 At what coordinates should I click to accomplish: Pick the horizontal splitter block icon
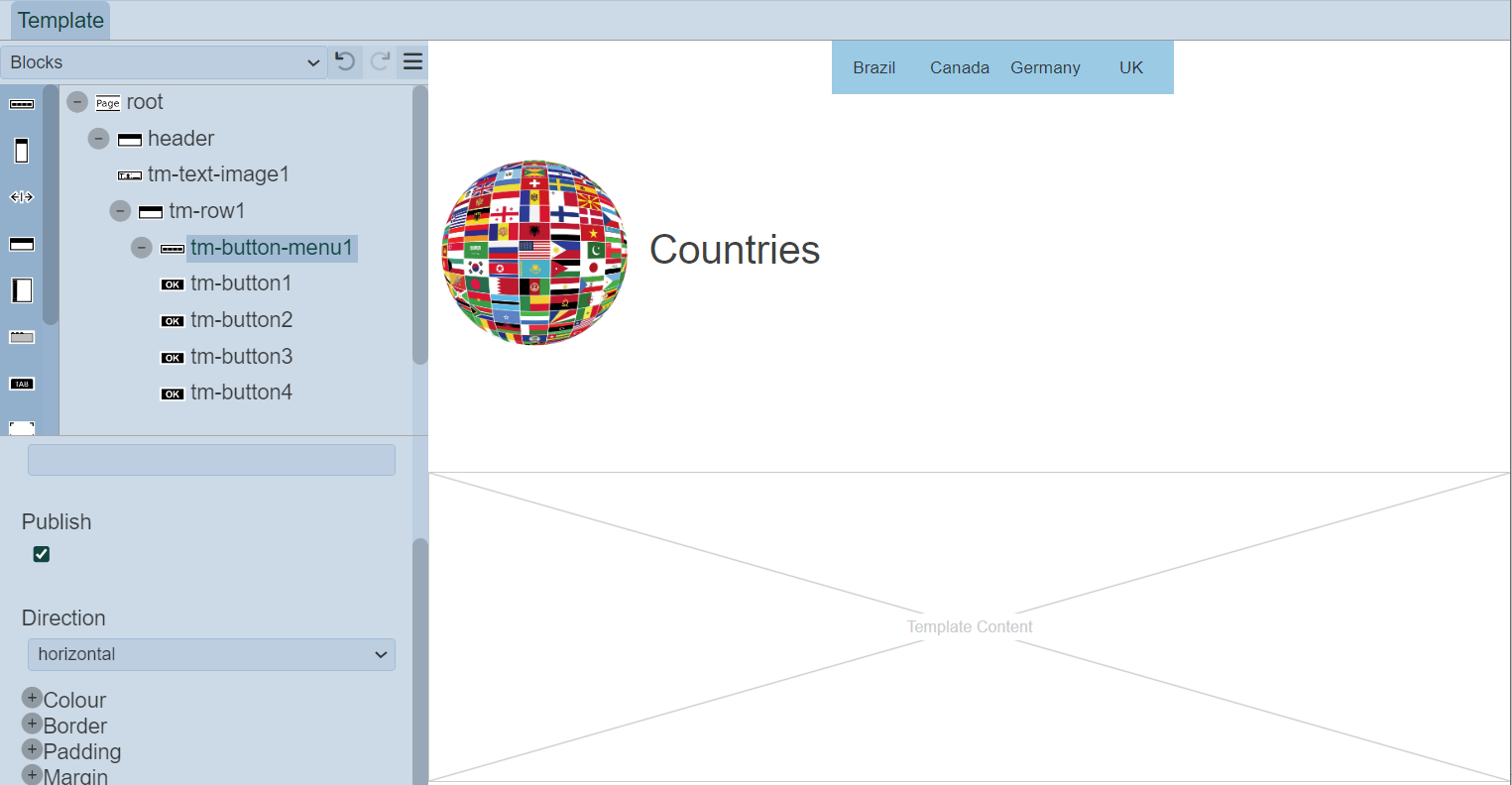point(22,197)
